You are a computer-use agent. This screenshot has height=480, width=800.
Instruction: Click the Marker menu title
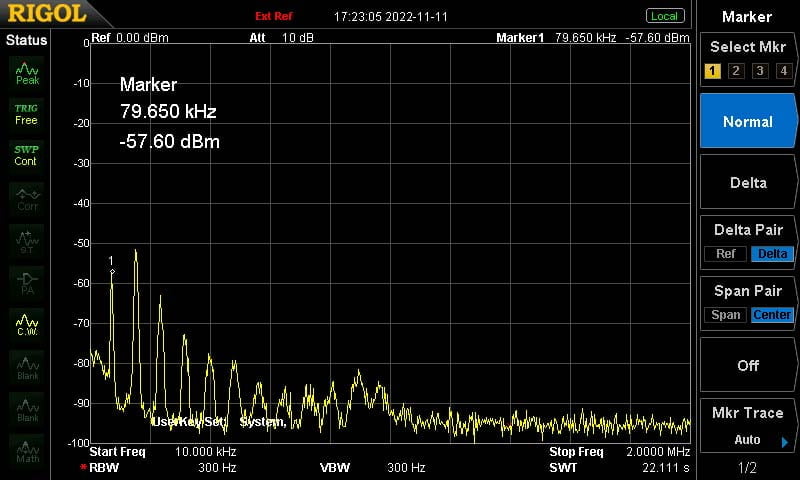747,17
